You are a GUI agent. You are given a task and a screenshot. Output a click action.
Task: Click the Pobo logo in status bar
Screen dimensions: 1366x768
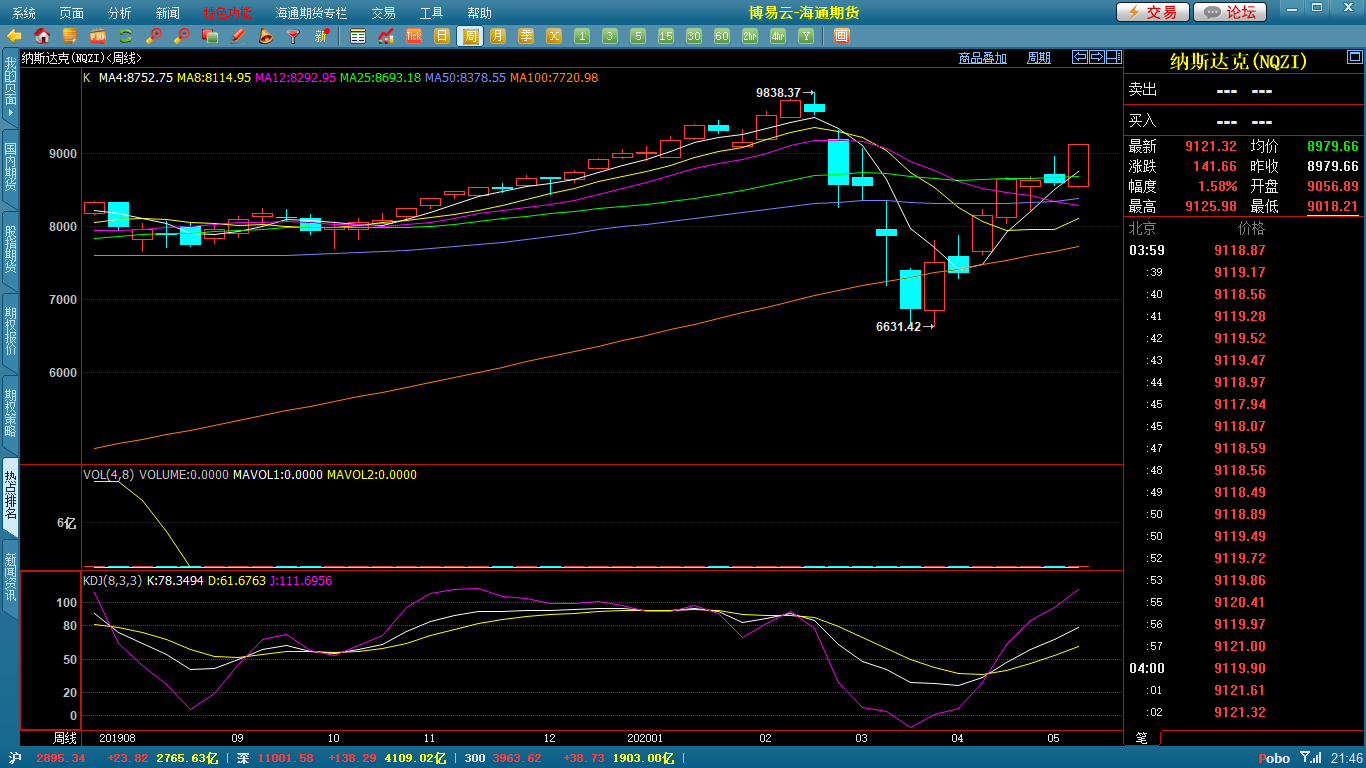click(1274, 758)
